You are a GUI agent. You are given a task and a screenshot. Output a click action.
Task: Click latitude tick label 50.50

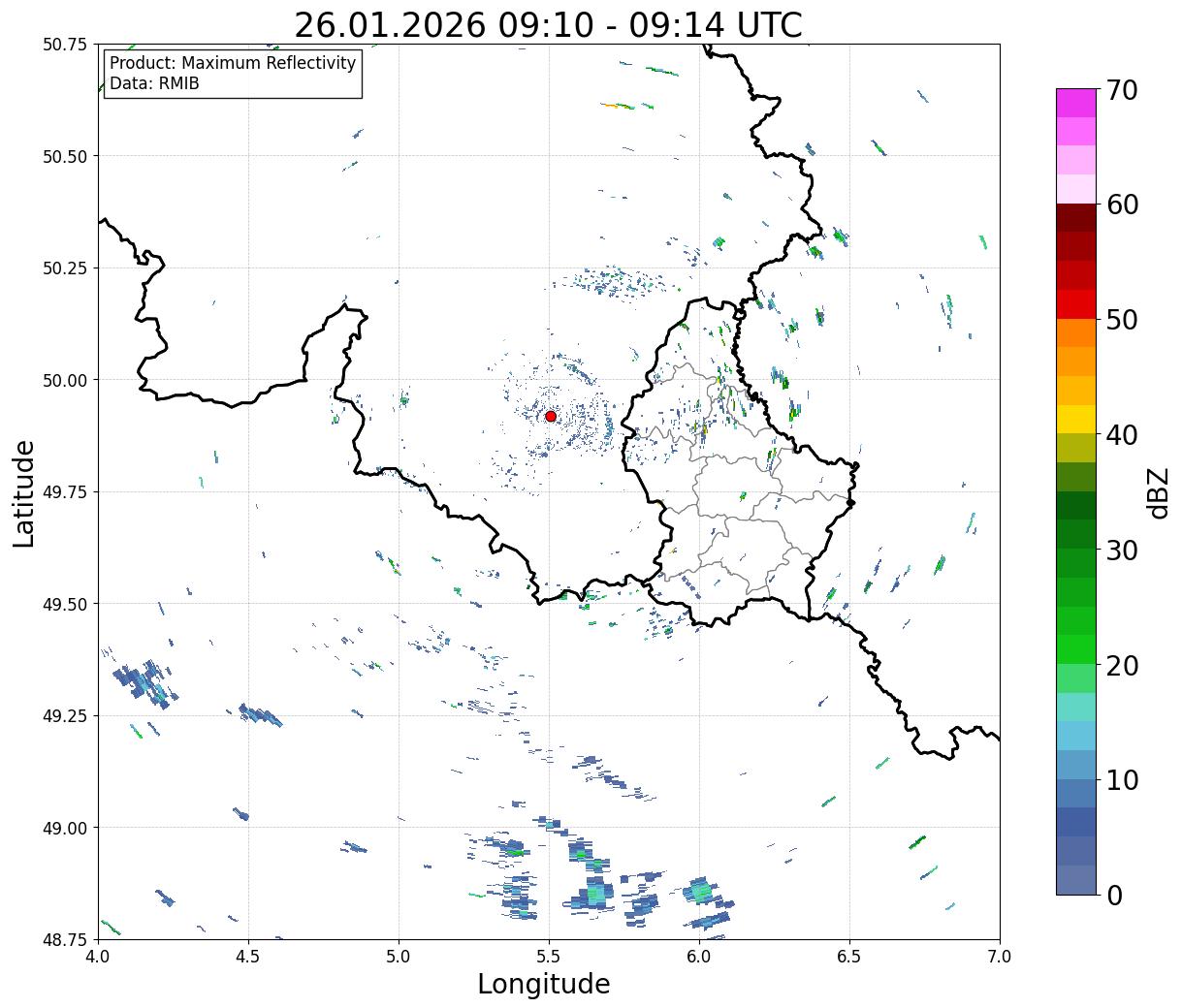(65, 156)
